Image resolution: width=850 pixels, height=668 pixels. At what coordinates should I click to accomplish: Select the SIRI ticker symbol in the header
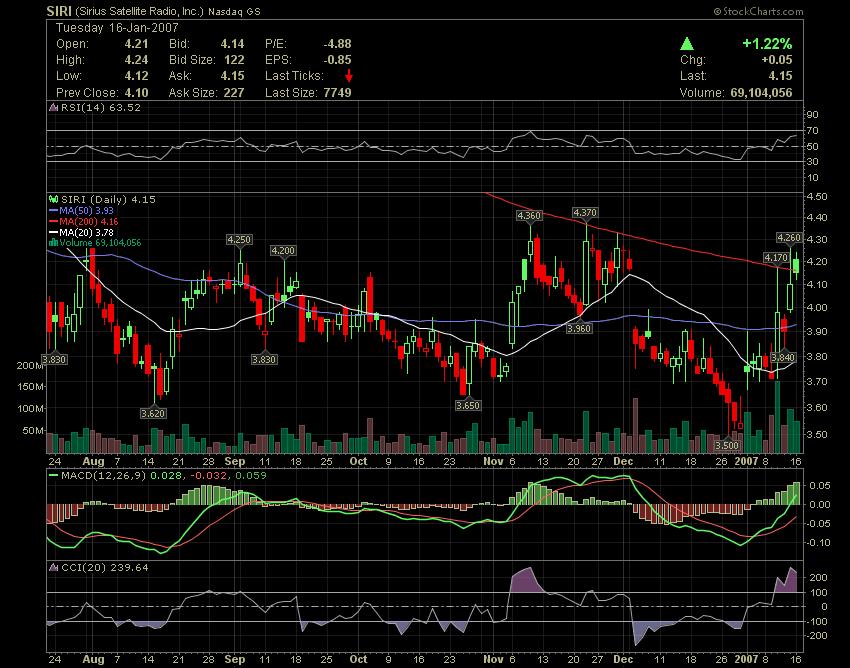[59, 11]
